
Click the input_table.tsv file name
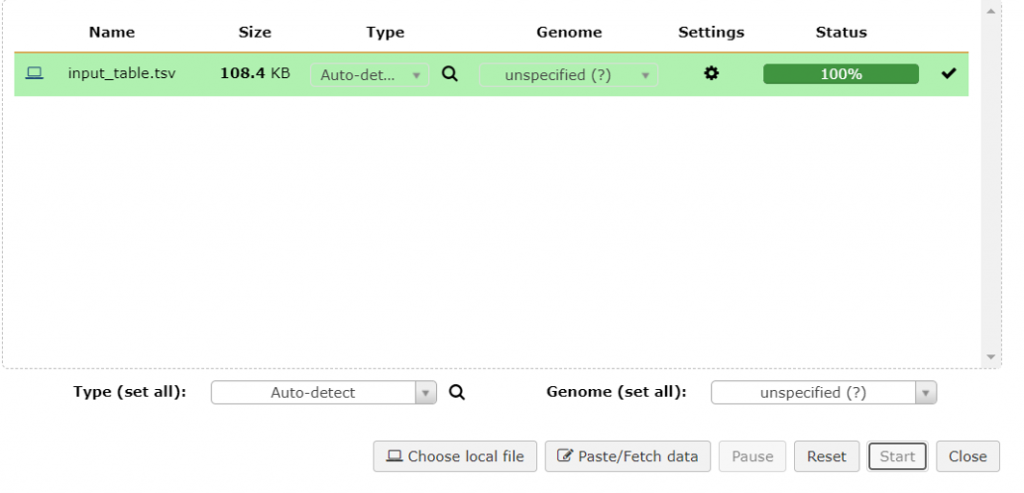[122, 74]
